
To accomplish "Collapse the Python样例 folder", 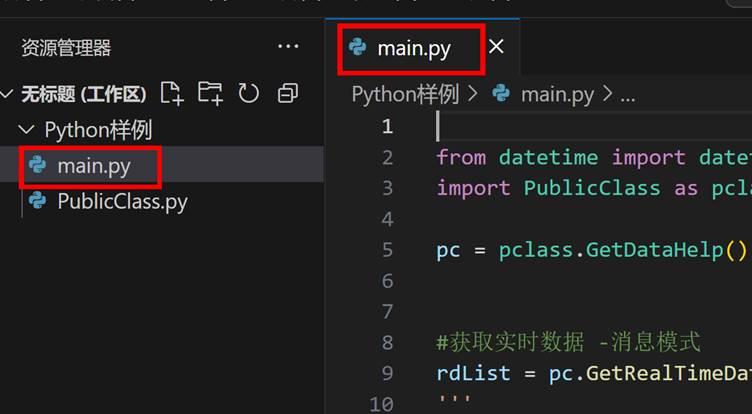I will tap(27, 130).
